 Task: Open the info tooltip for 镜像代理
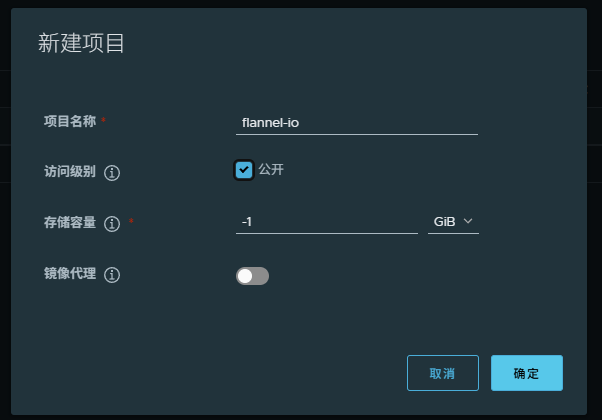tap(112, 275)
